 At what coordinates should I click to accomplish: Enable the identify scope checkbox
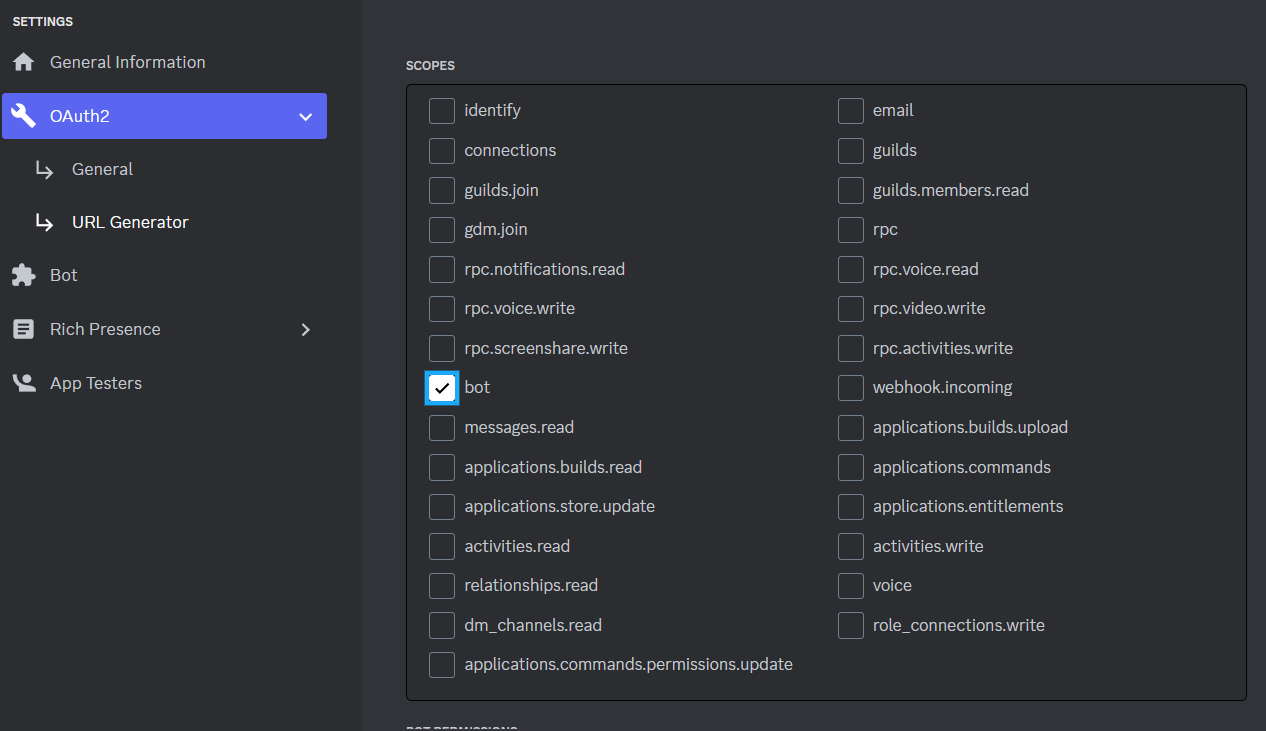[x=442, y=111]
